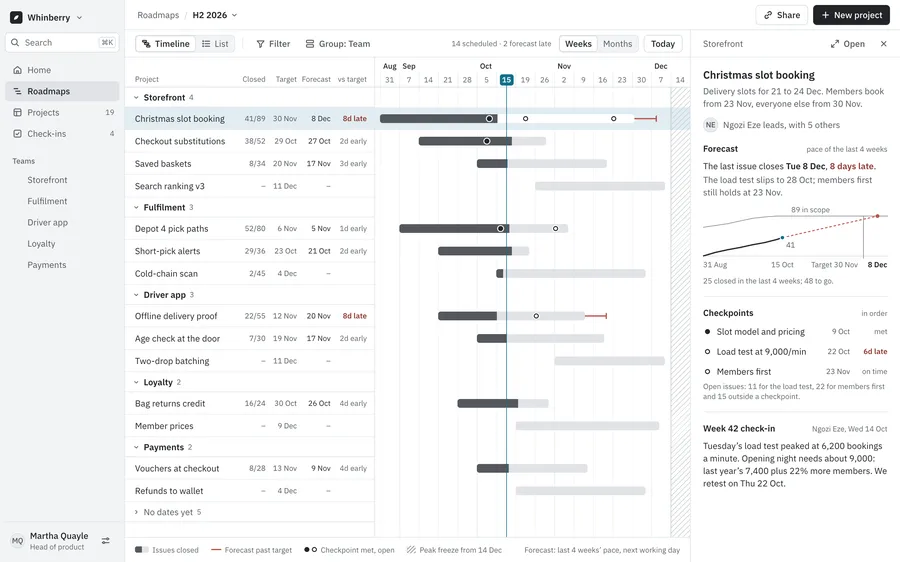Open the H2 2026 period dropdown

tap(215, 15)
